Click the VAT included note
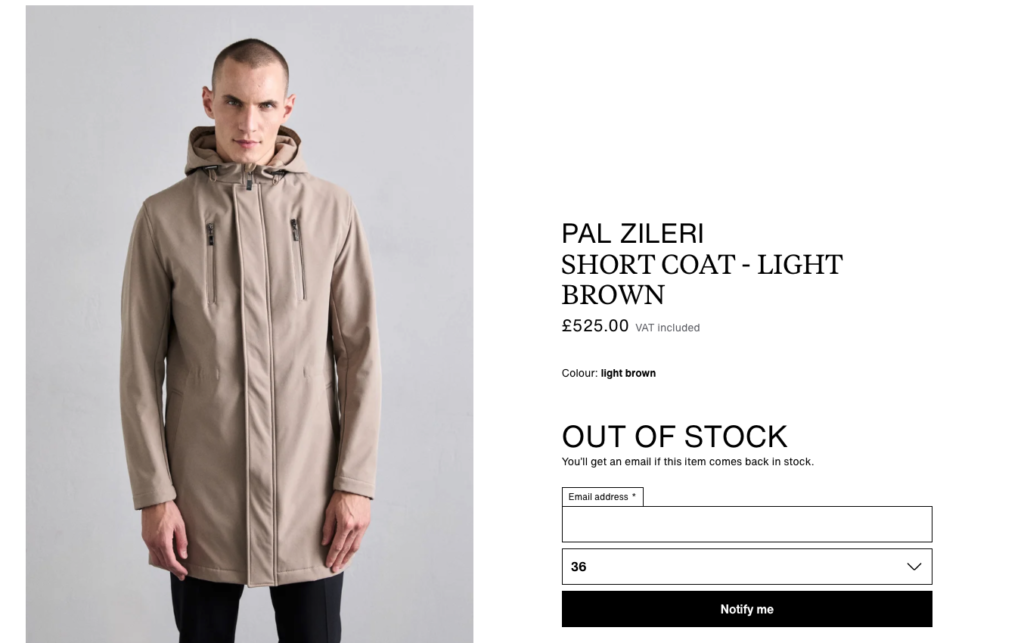The height and width of the screenshot is (643, 1024). [x=667, y=328]
